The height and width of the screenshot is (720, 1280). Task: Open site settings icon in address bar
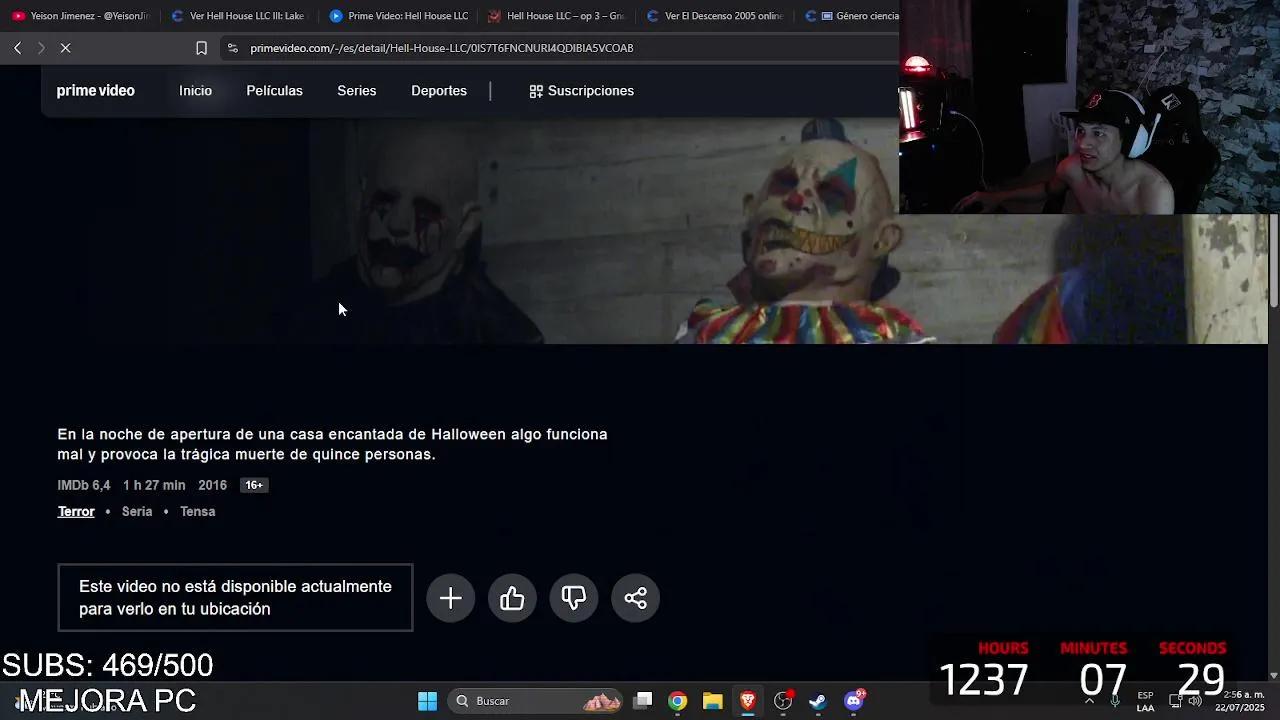coord(232,48)
